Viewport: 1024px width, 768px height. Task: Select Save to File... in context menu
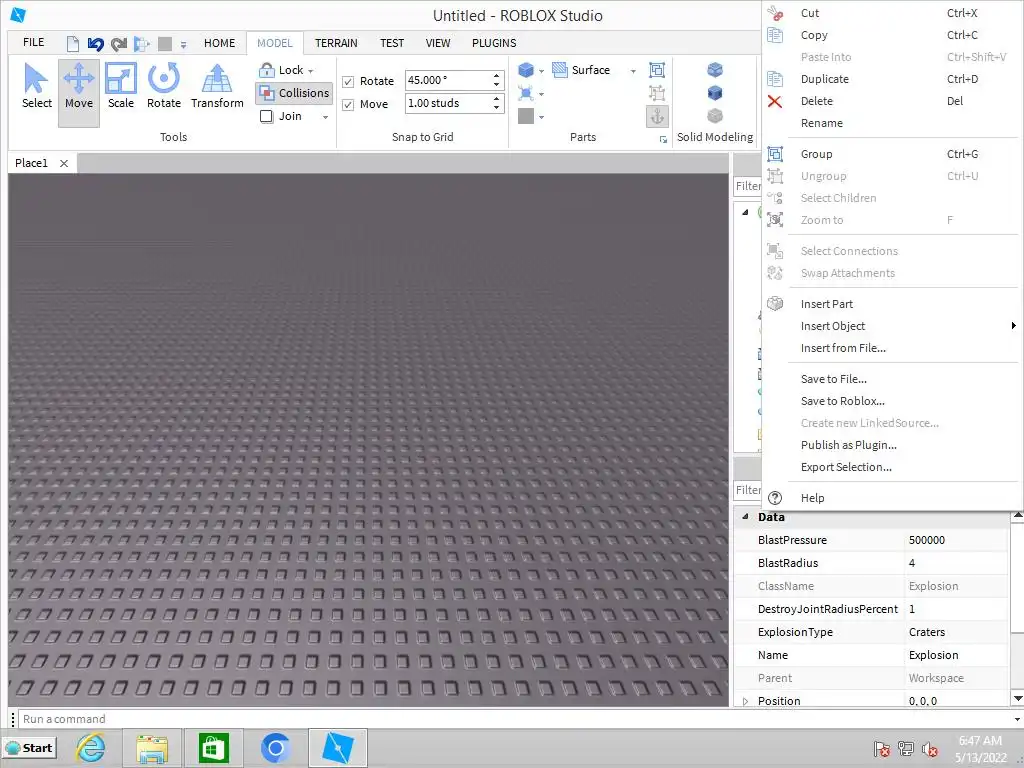tap(892, 379)
